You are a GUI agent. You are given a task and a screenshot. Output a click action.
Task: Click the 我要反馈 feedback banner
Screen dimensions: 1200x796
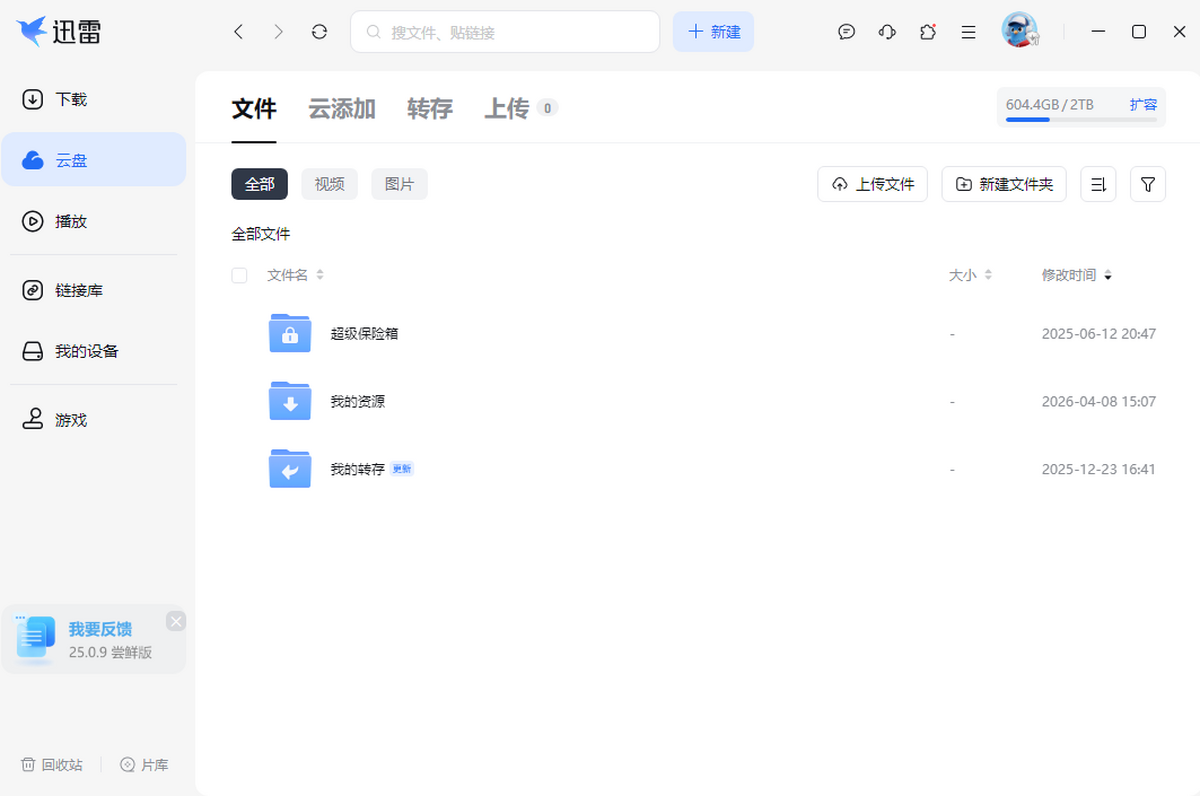point(94,639)
